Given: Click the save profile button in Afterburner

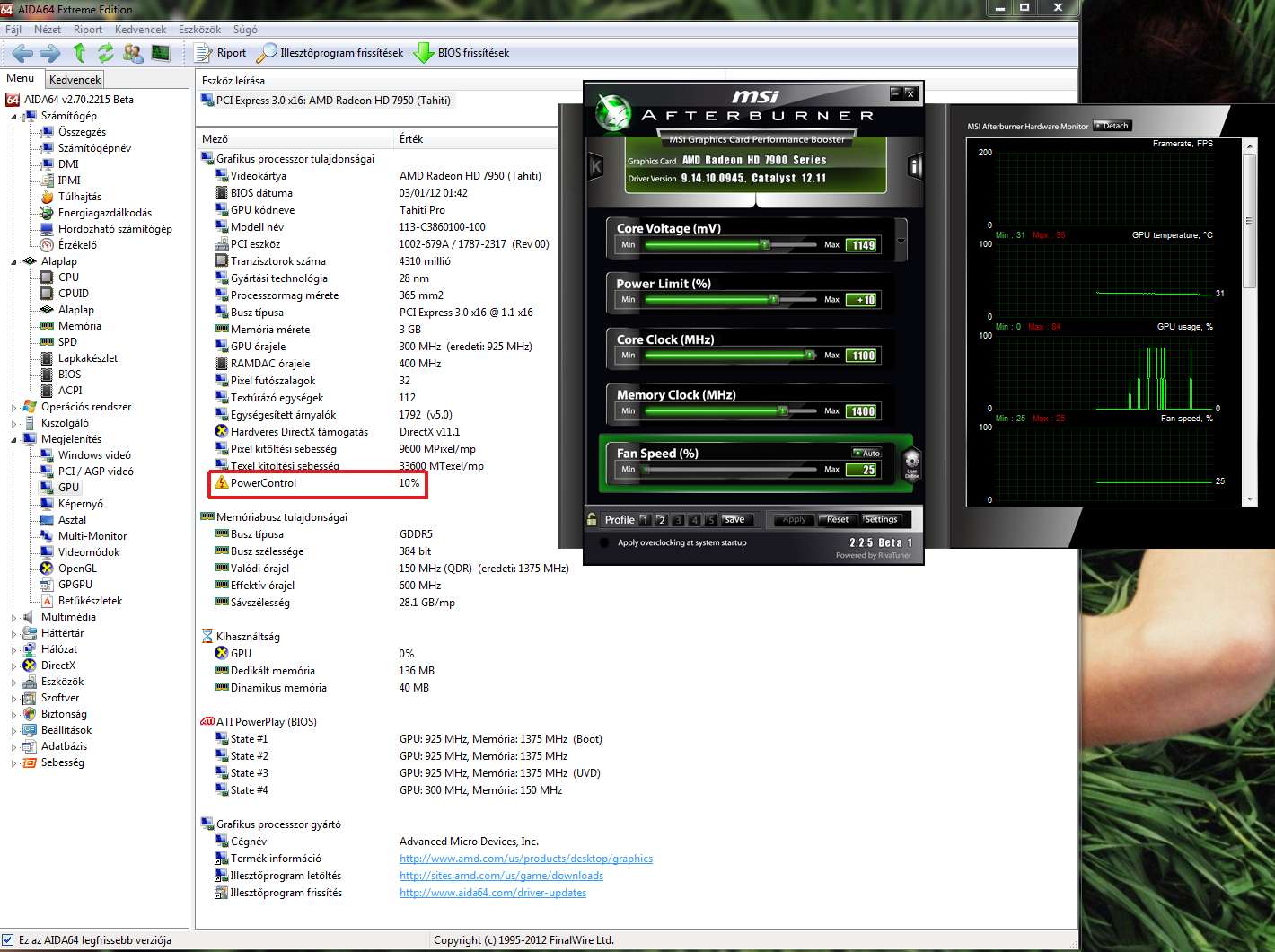Looking at the screenshot, I should [x=734, y=519].
